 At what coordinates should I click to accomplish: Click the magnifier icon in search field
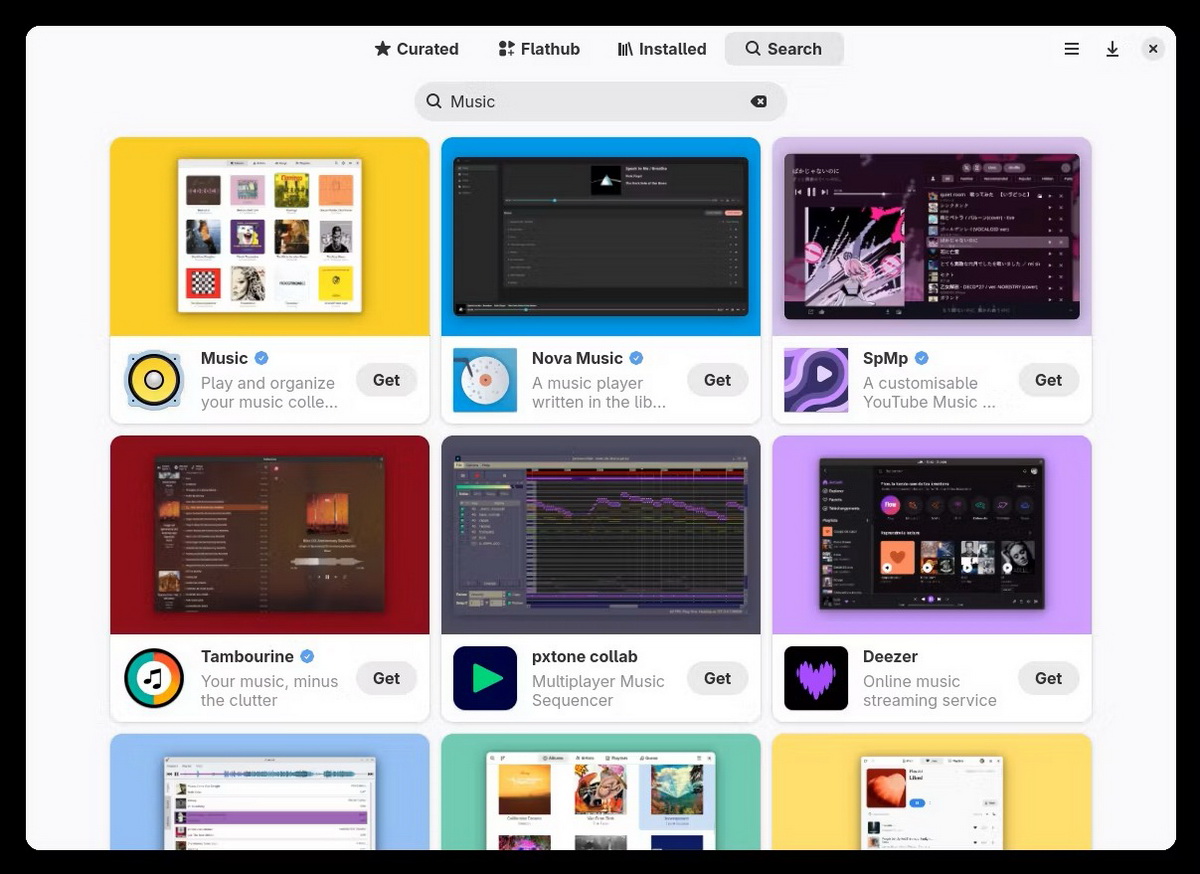coord(434,101)
